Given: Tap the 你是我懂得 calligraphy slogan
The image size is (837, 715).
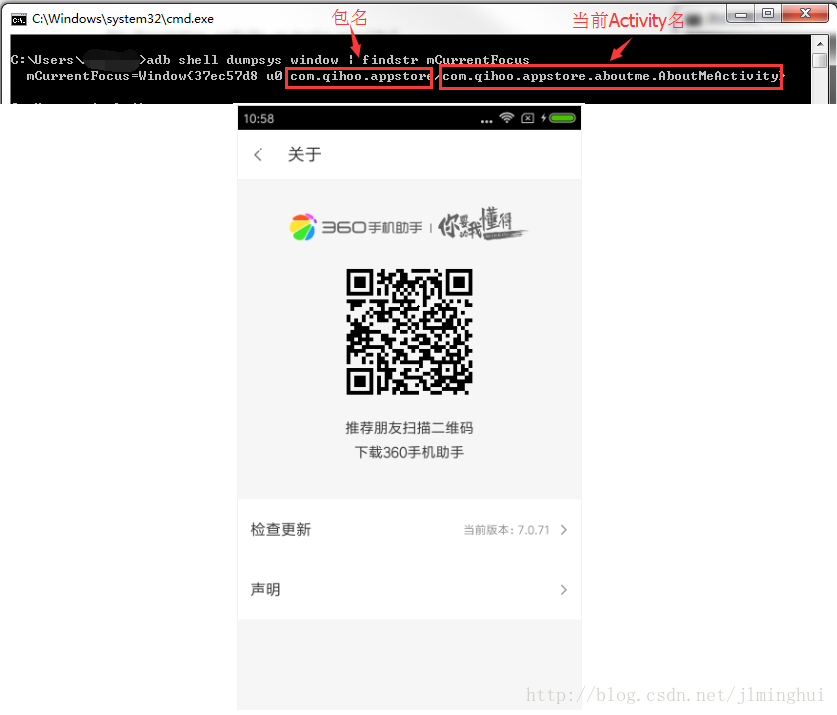Looking at the screenshot, I should (x=483, y=224).
